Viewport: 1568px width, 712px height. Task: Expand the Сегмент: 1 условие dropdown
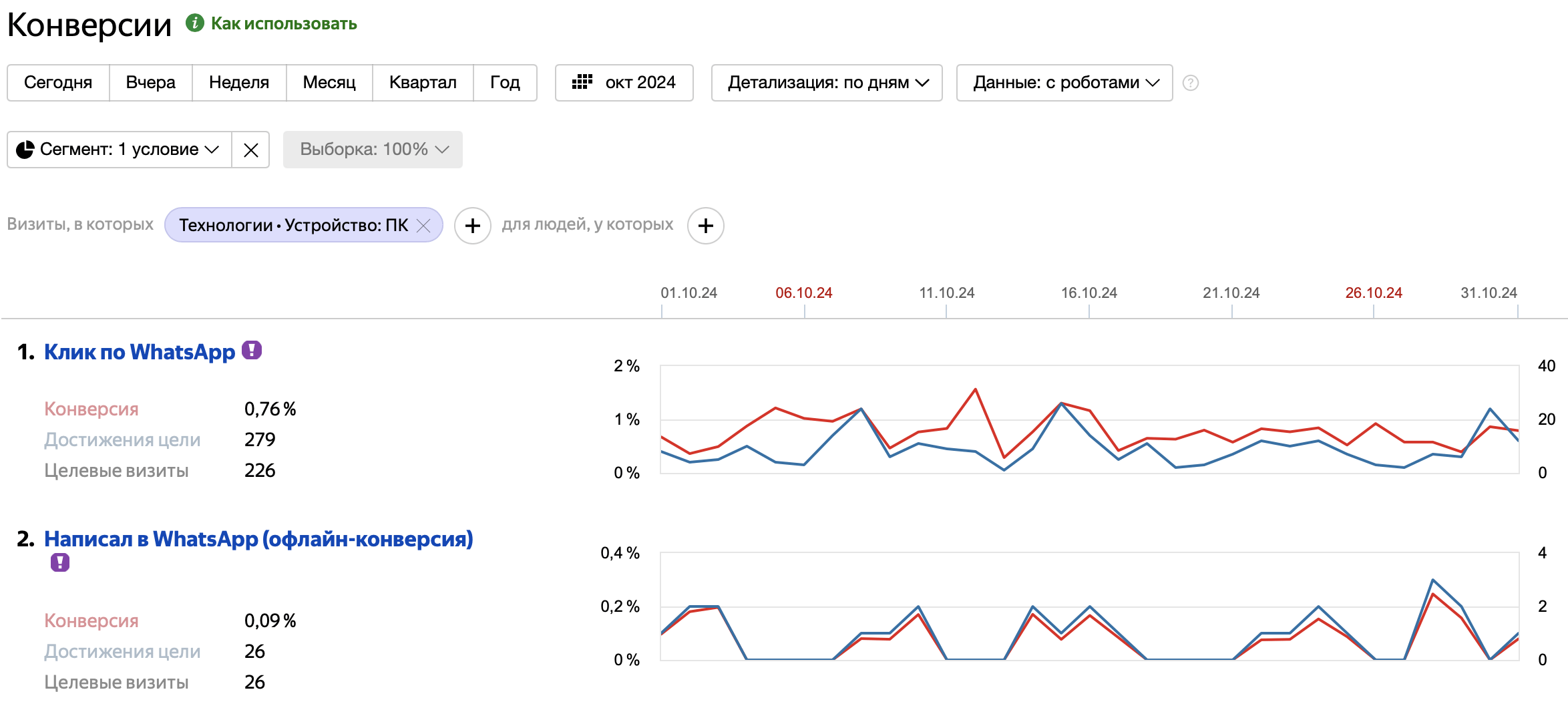[119, 150]
